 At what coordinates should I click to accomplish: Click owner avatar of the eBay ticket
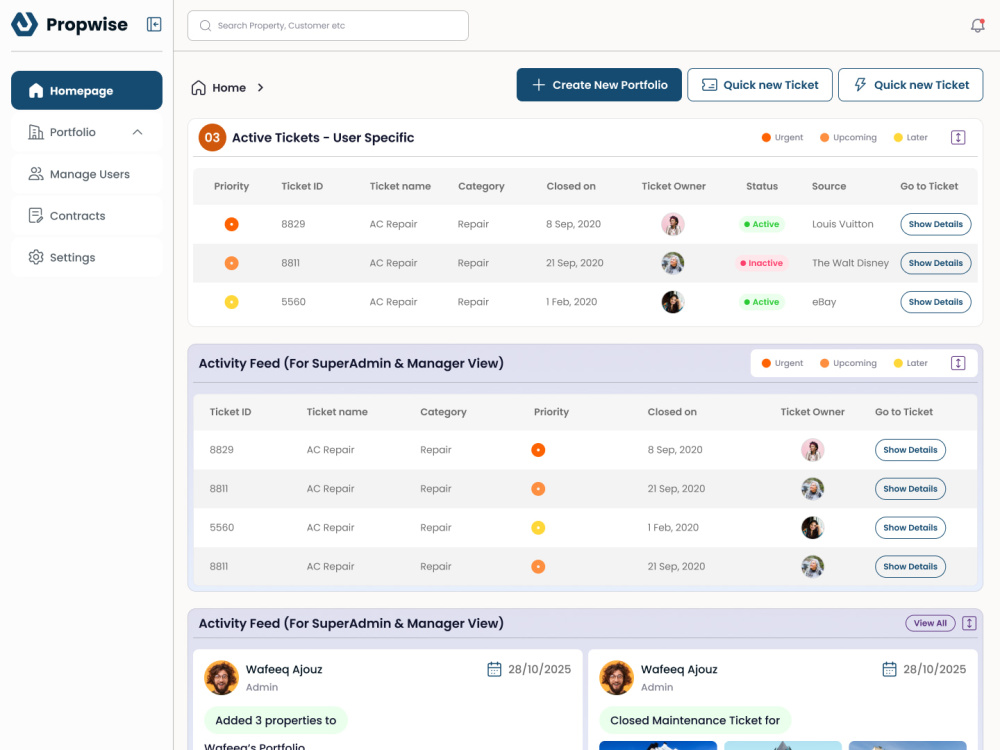pyautogui.click(x=673, y=302)
